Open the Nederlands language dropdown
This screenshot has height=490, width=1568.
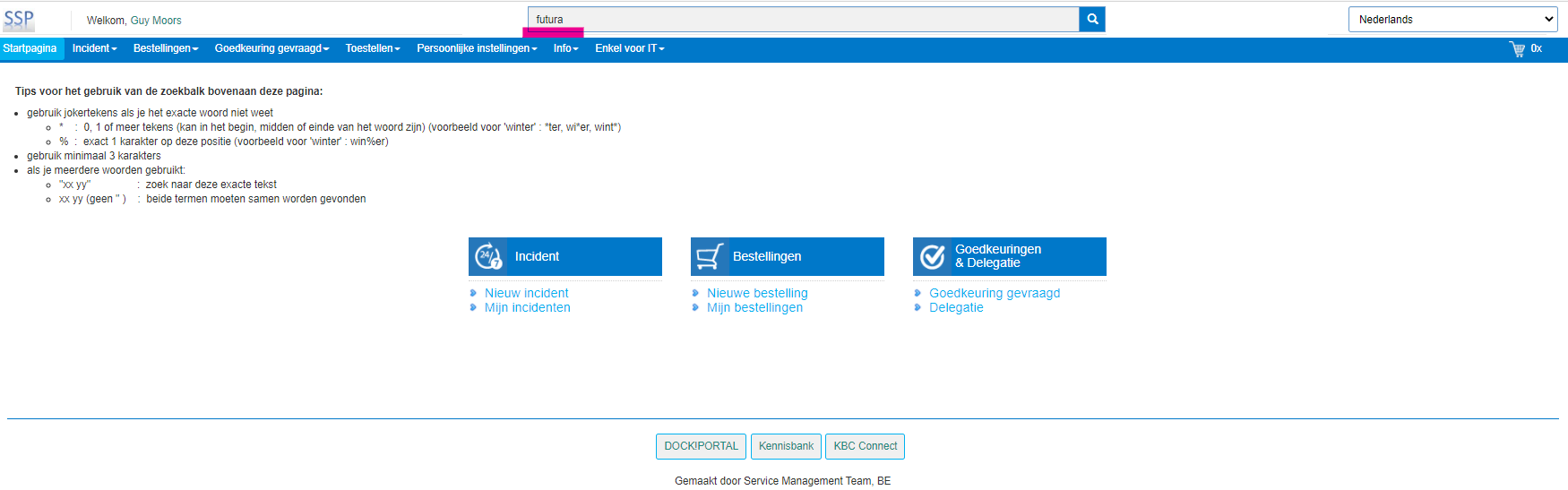tap(1452, 20)
